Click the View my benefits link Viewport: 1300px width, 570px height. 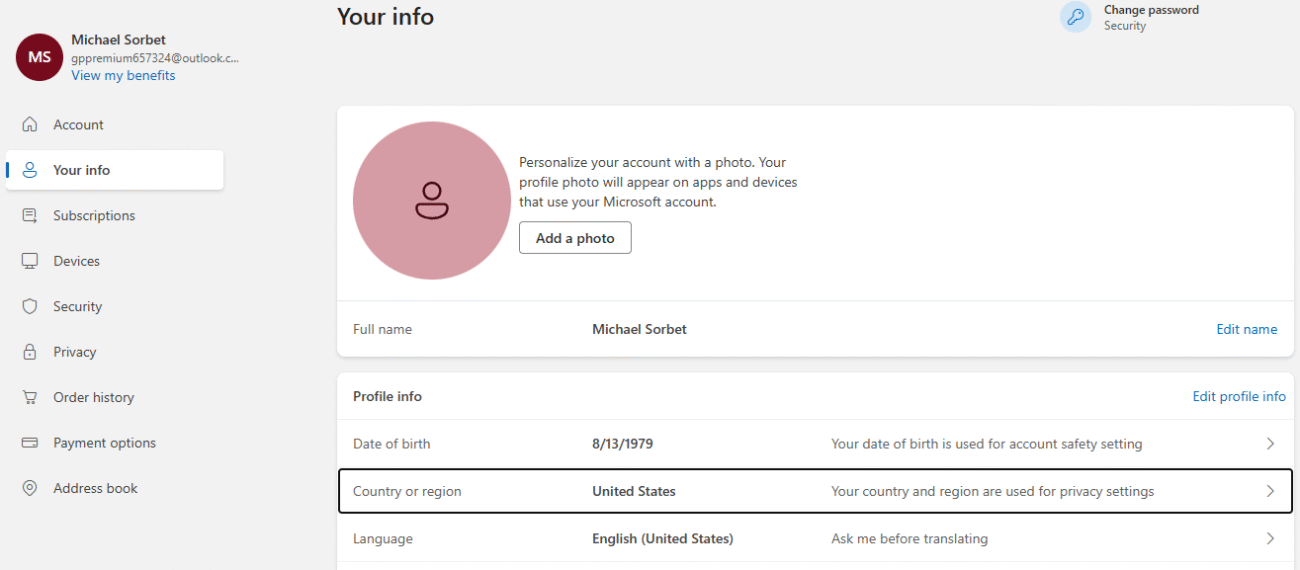point(123,76)
